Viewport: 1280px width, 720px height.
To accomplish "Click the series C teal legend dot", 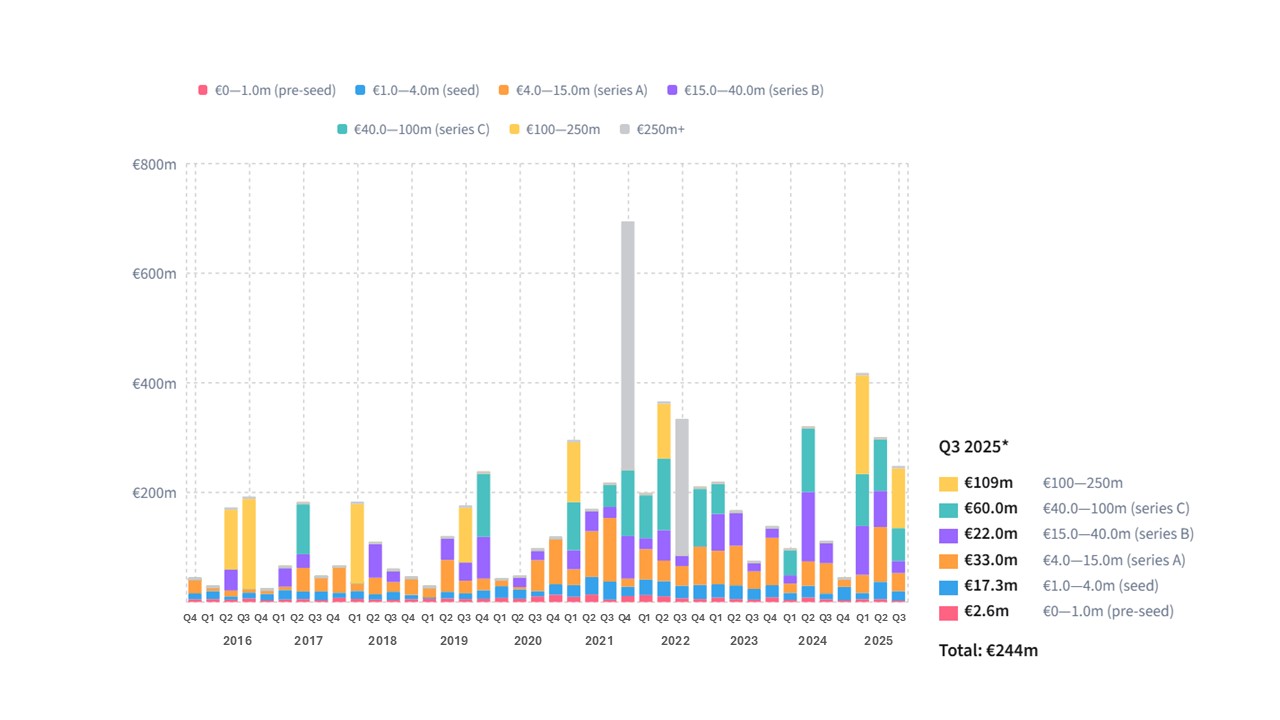I will pyautogui.click(x=343, y=129).
